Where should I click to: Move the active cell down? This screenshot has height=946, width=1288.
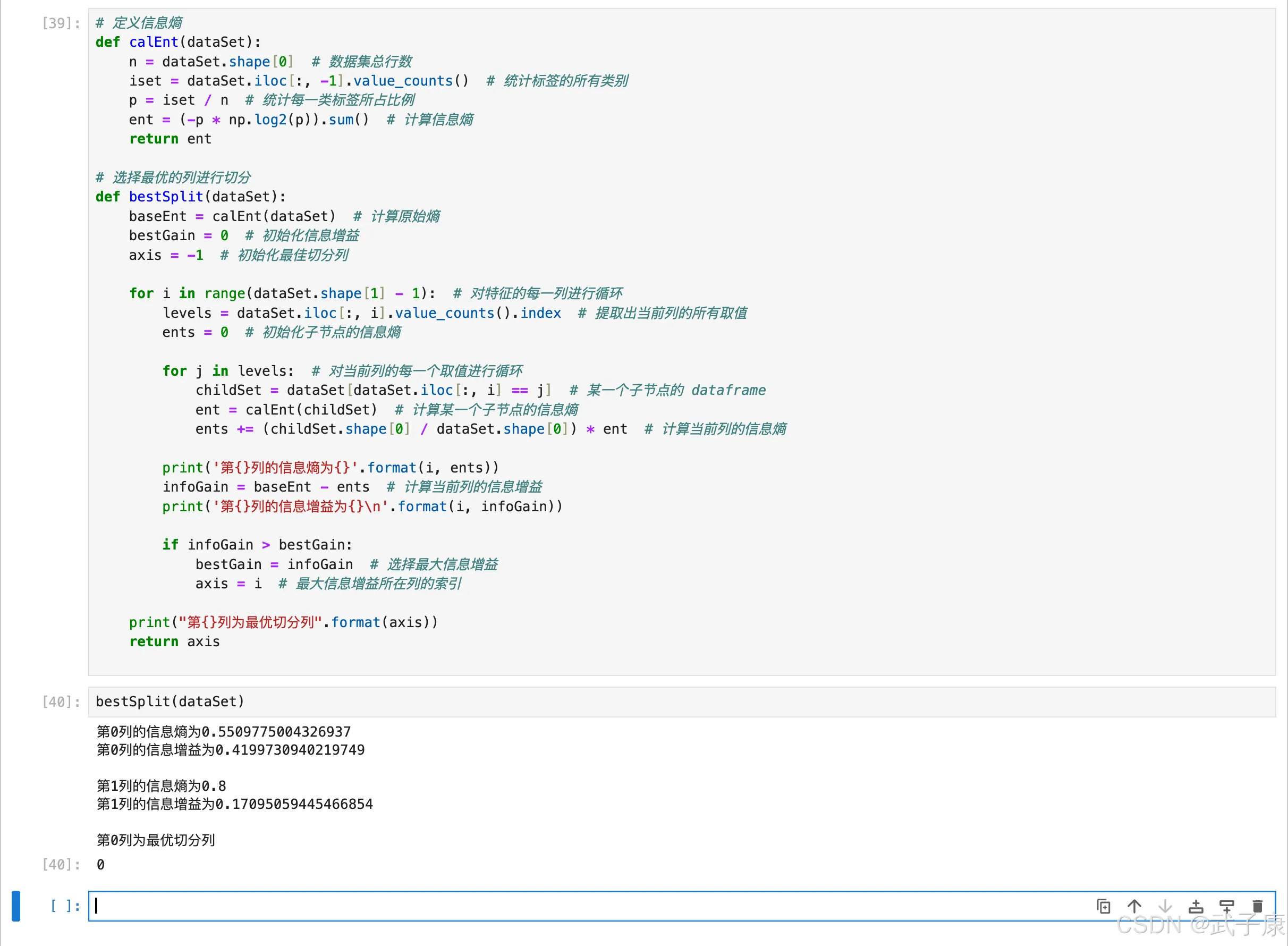[x=1165, y=907]
